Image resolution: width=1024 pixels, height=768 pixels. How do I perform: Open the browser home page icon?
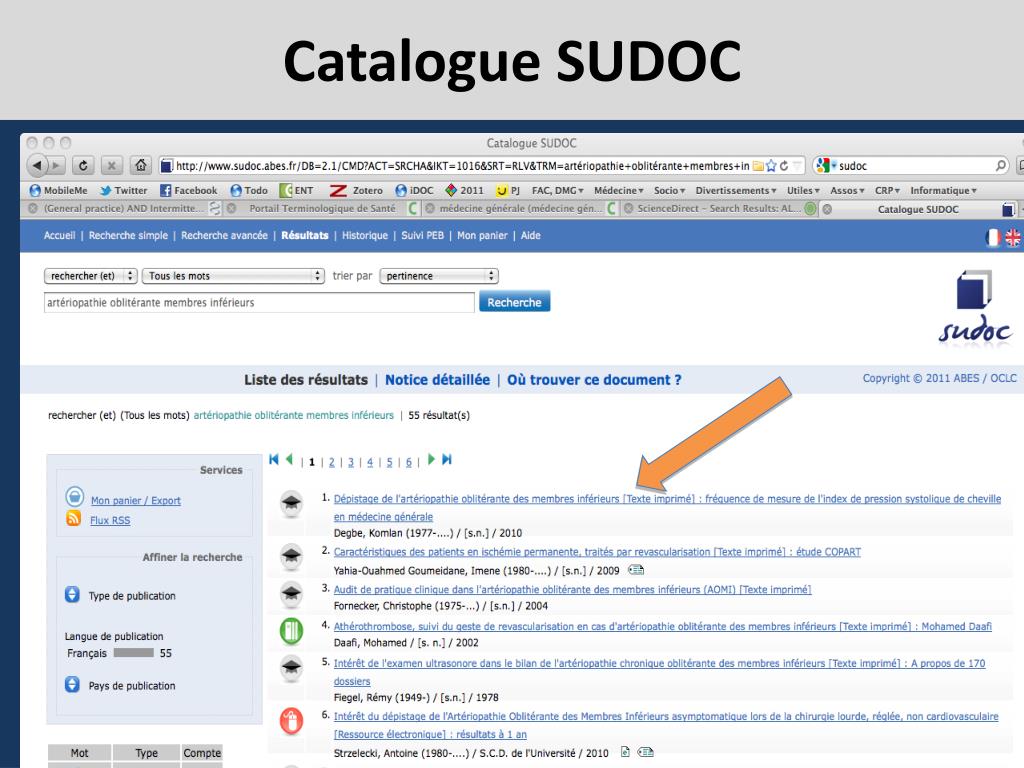click(x=140, y=165)
